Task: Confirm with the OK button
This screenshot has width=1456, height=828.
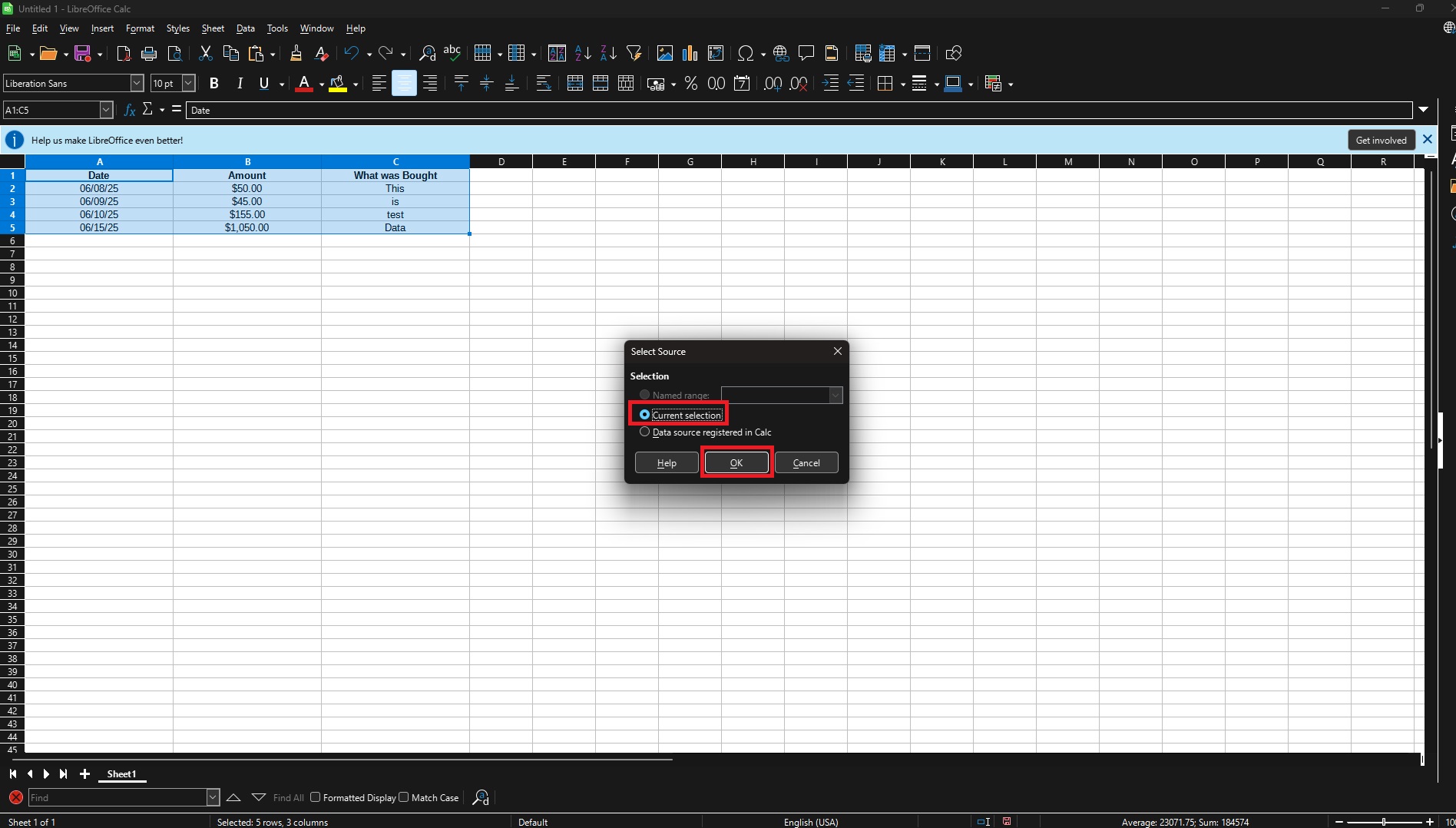Action: (736, 462)
